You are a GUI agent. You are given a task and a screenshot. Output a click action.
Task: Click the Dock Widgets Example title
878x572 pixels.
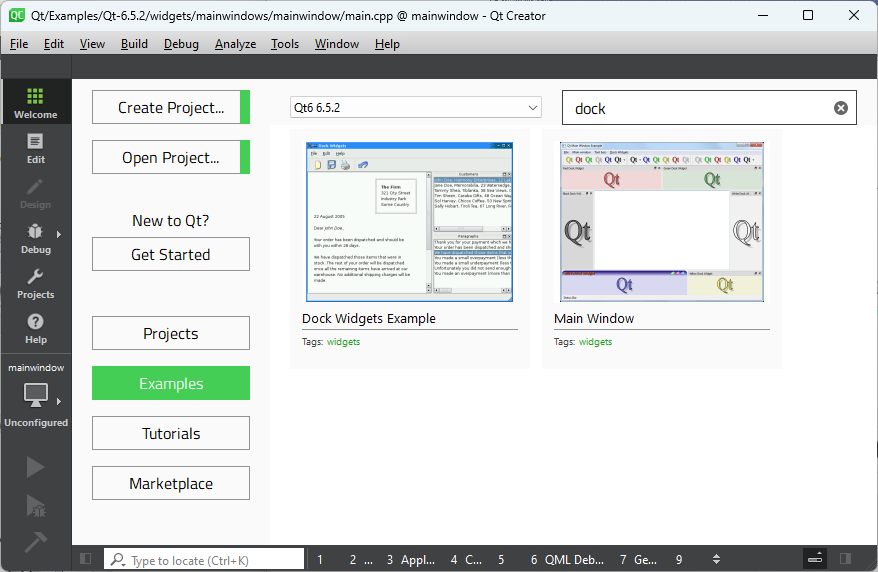point(368,318)
